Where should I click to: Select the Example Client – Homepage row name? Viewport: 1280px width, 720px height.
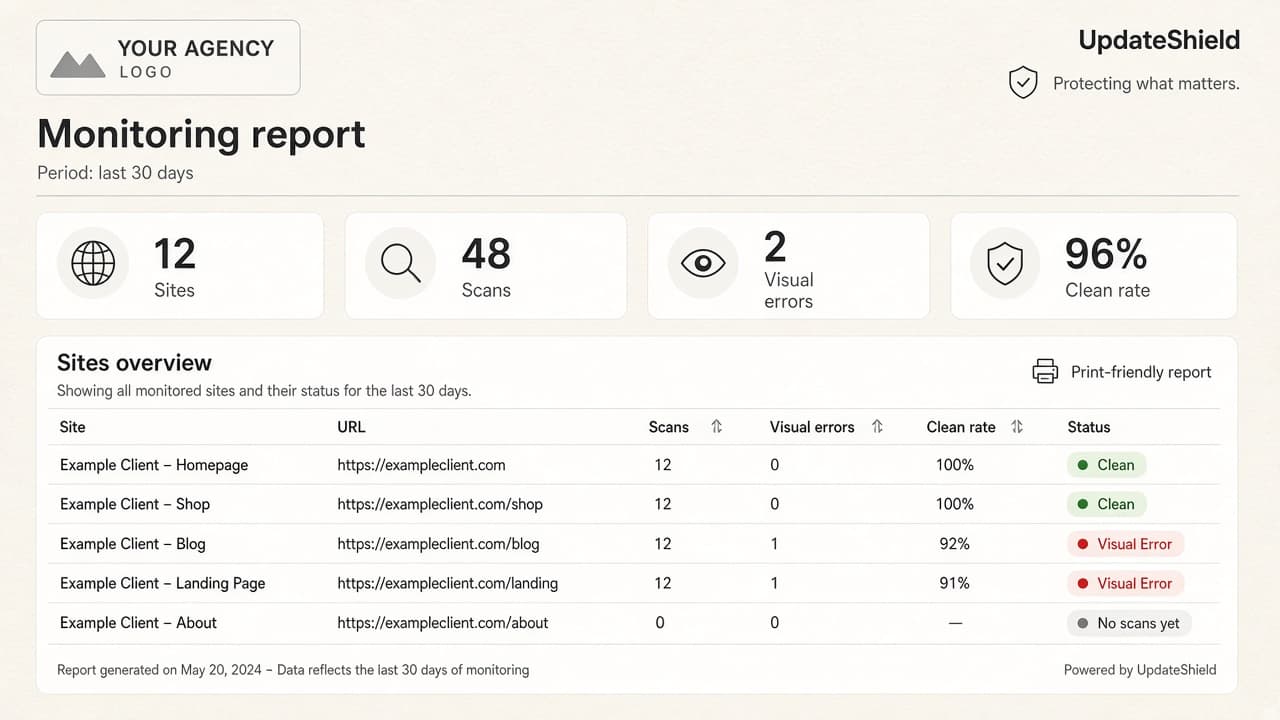click(x=154, y=465)
